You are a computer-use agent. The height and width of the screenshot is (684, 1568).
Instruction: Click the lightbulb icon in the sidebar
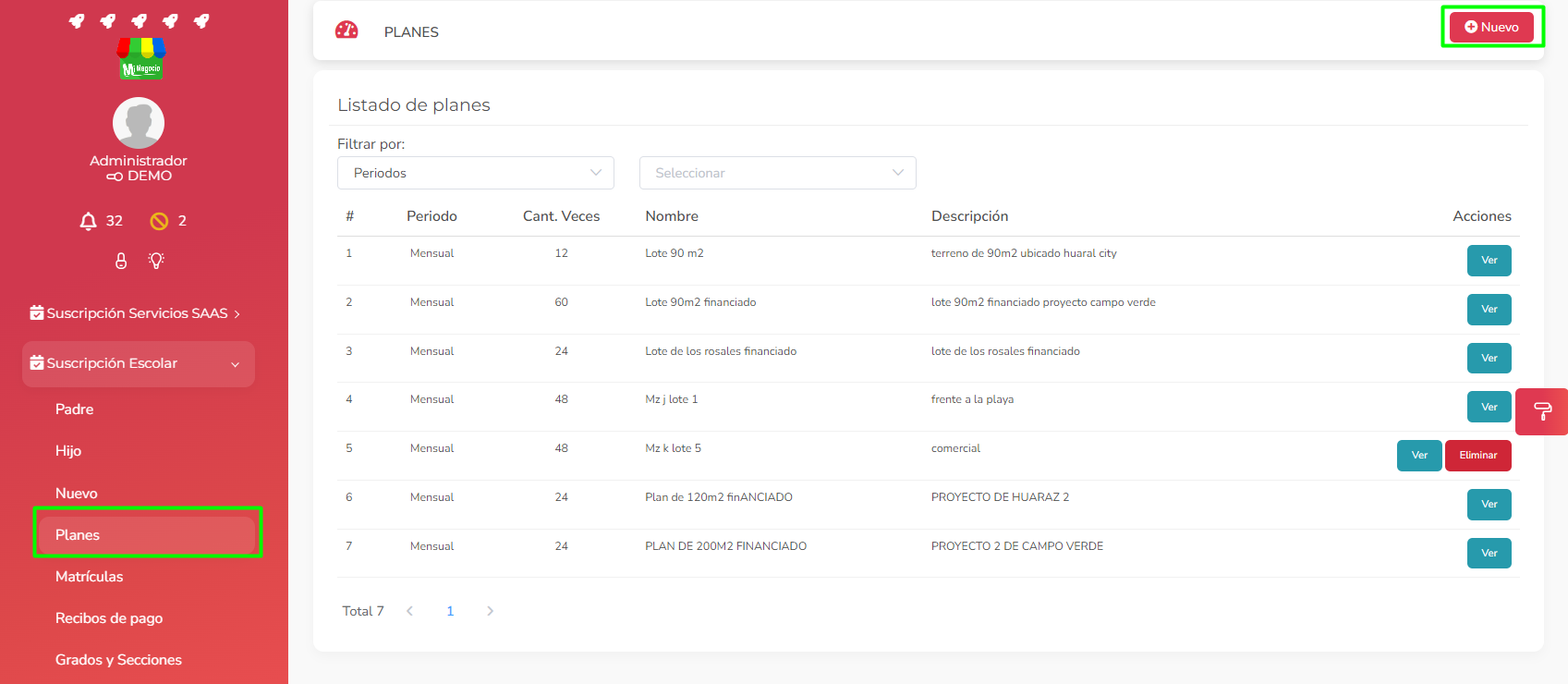(x=156, y=261)
